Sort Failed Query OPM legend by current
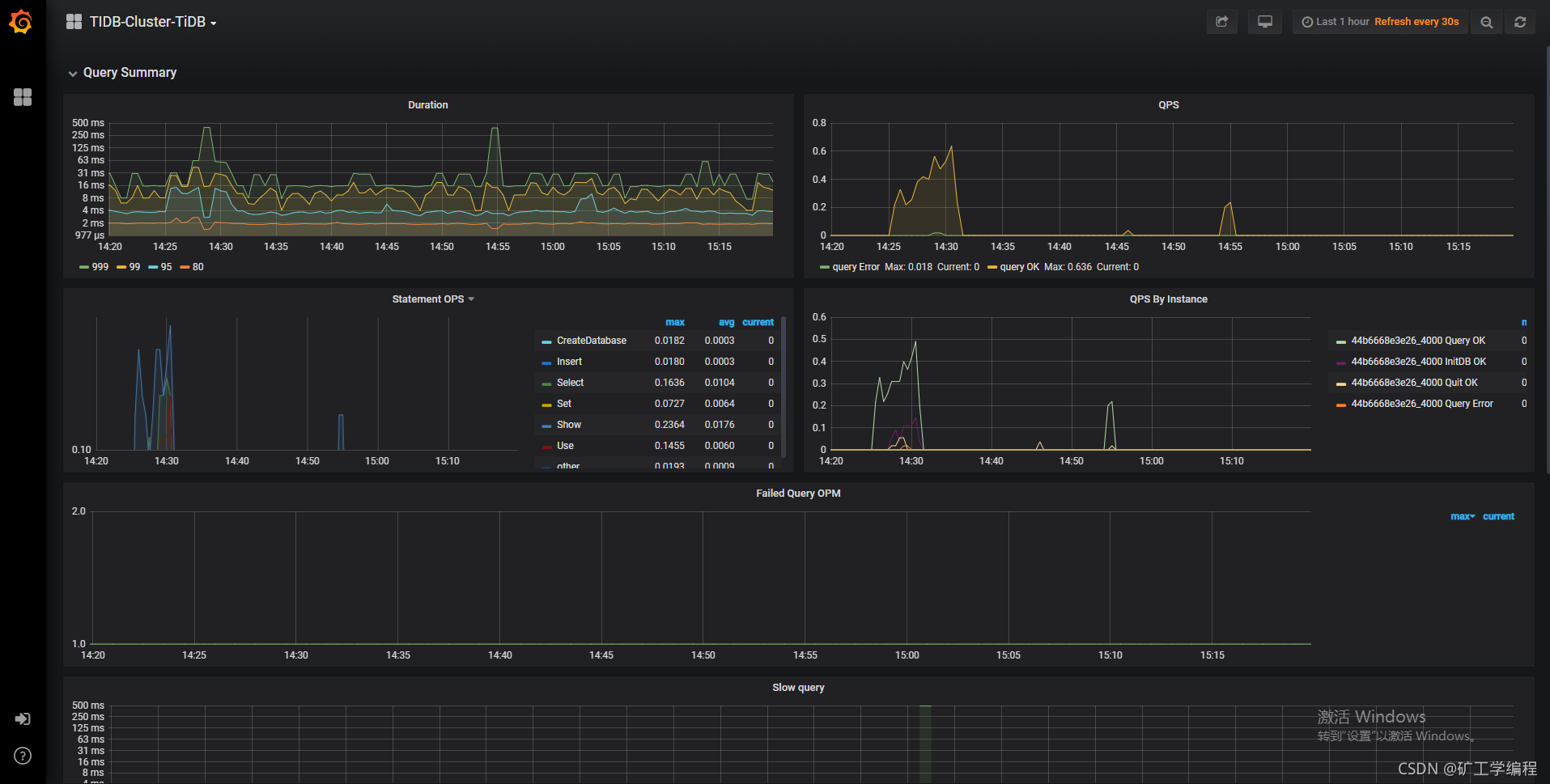This screenshot has height=784, width=1550. click(x=1498, y=516)
